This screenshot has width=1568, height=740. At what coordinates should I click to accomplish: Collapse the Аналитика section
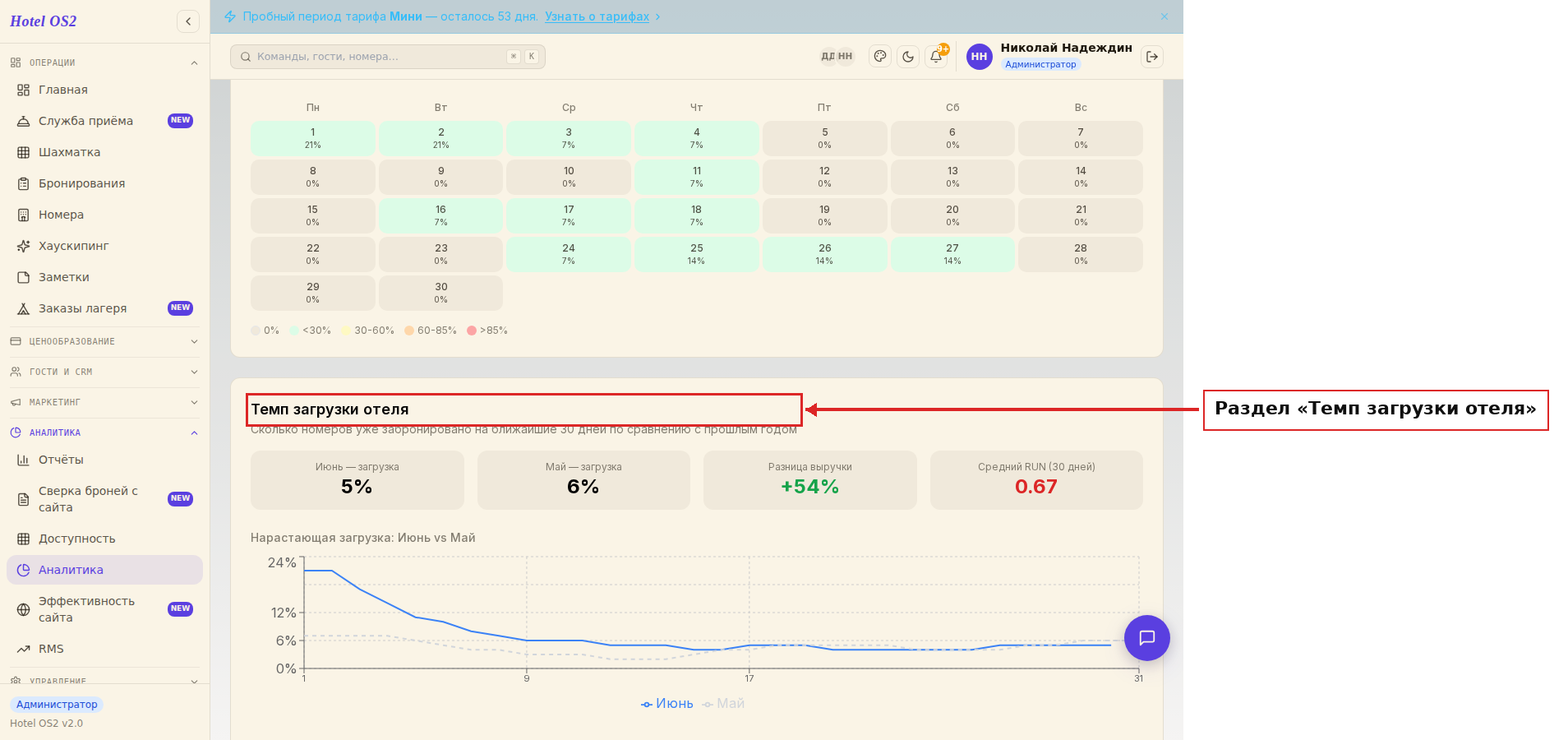104,432
